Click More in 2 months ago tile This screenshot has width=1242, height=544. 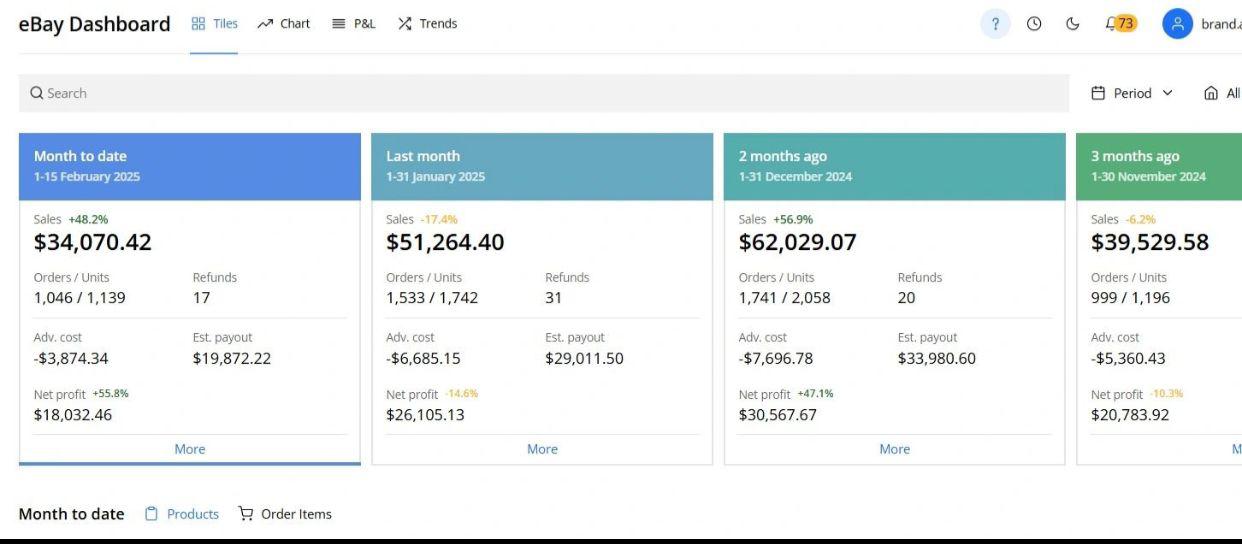click(895, 449)
